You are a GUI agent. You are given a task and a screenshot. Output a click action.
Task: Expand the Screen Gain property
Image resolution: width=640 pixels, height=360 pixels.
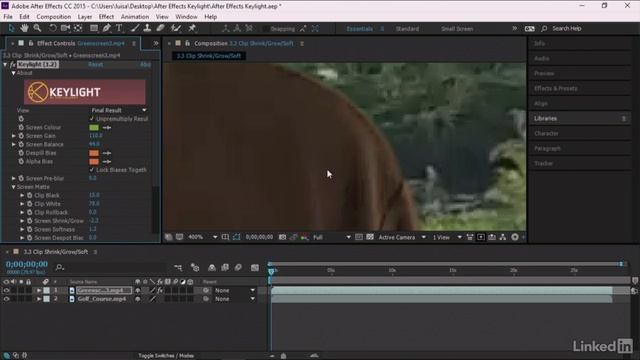(x=13, y=136)
